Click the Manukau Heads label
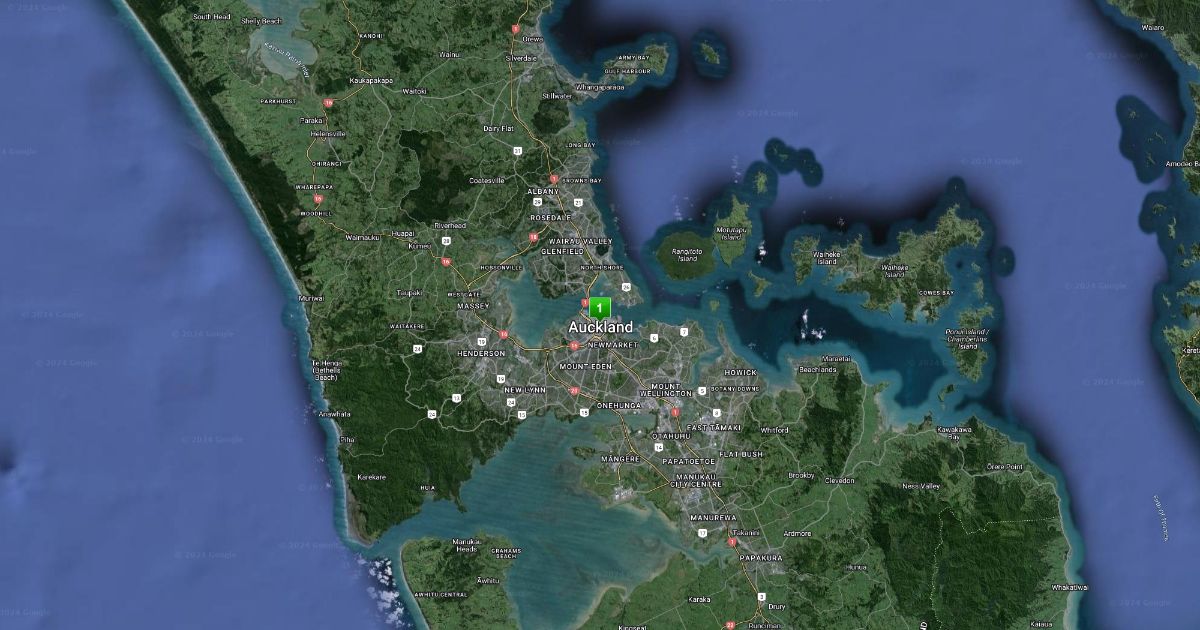Image resolution: width=1200 pixels, height=630 pixels. [x=465, y=545]
